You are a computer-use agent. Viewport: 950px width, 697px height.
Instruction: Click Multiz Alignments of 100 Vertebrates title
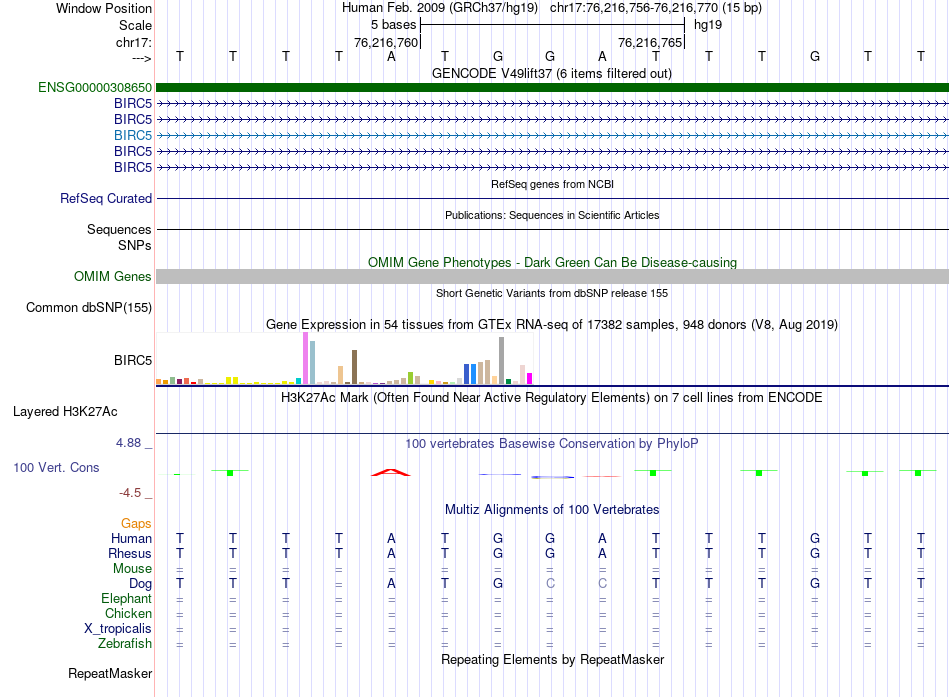pyautogui.click(x=552, y=509)
